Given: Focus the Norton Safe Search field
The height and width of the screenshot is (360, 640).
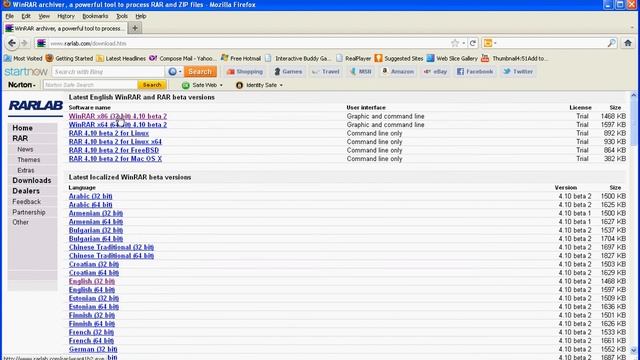Looking at the screenshot, I should [x=90, y=85].
